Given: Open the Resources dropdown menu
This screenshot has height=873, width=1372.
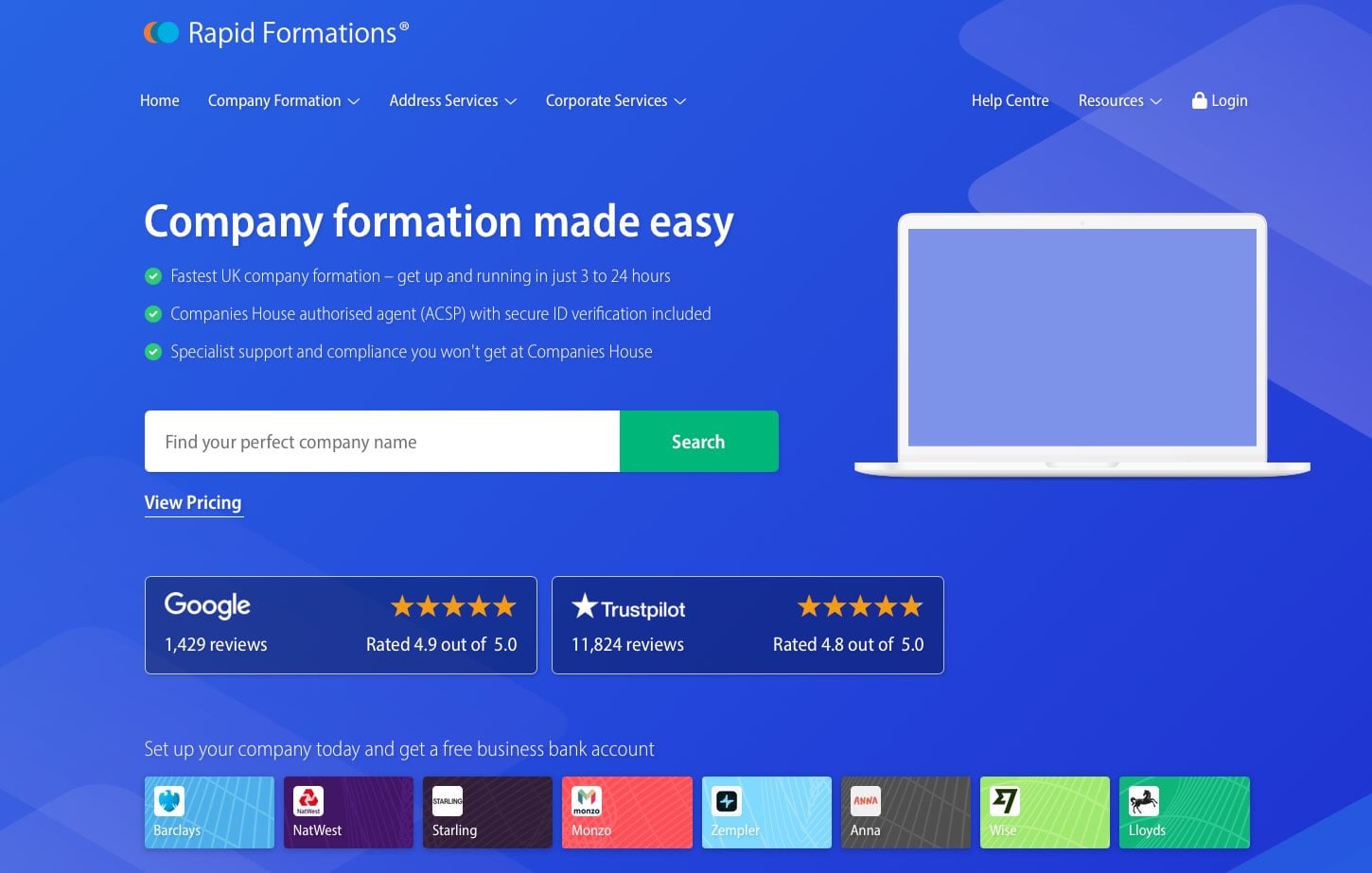Looking at the screenshot, I should 1120,100.
